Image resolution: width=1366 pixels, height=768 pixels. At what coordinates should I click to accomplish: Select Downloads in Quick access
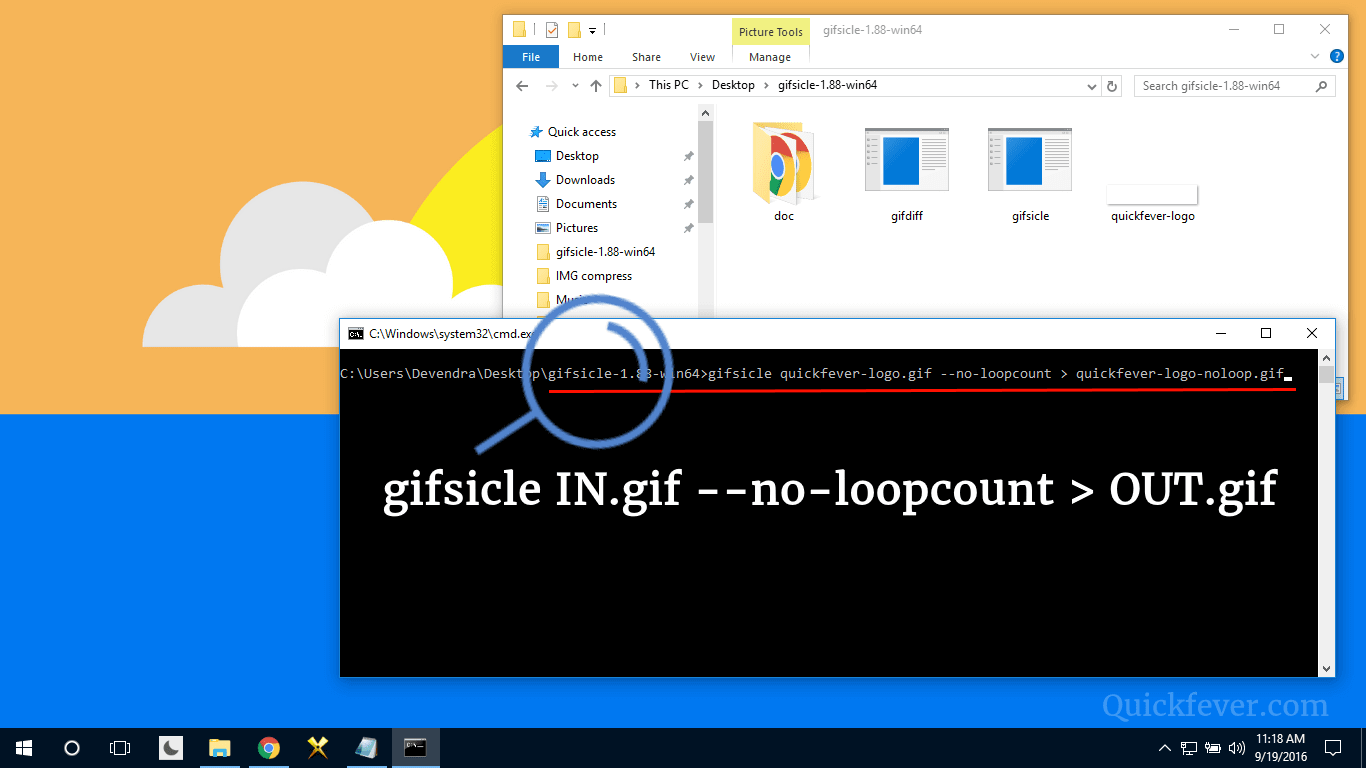[x=585, y=180]
